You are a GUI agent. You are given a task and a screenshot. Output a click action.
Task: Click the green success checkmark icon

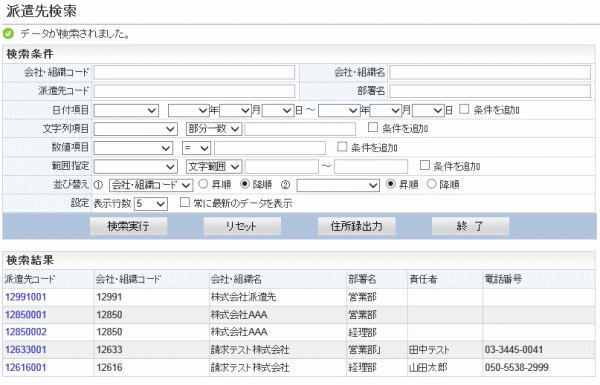click(x=8, y=34)
